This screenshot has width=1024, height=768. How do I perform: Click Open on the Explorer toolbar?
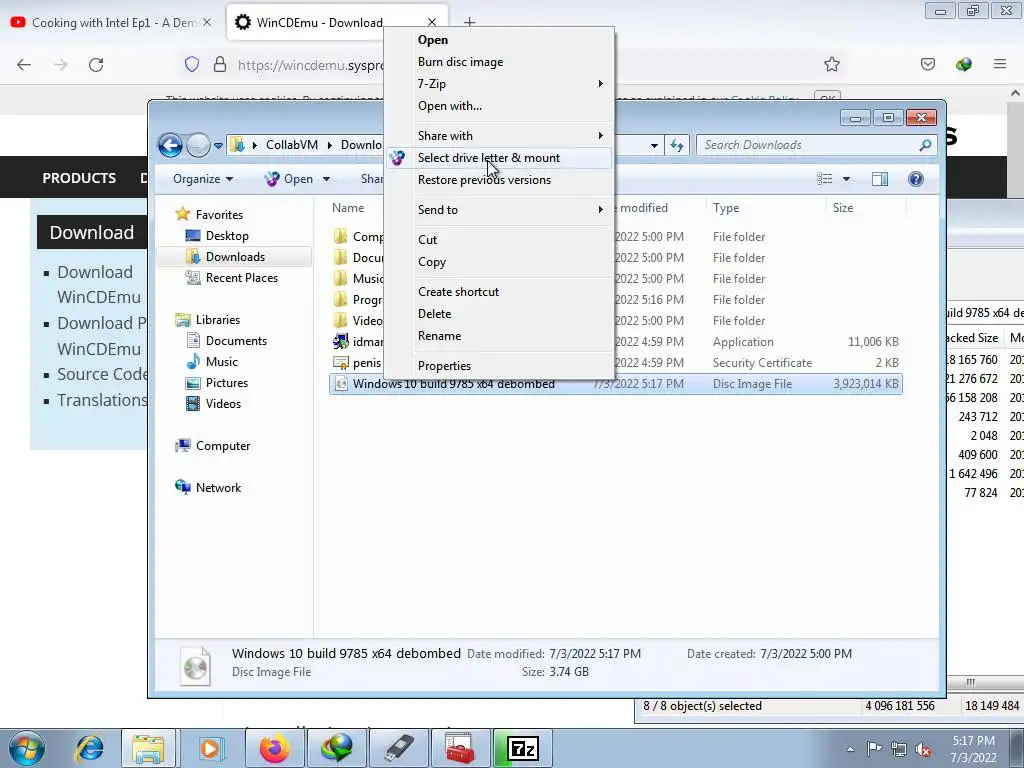click(291, 179)
